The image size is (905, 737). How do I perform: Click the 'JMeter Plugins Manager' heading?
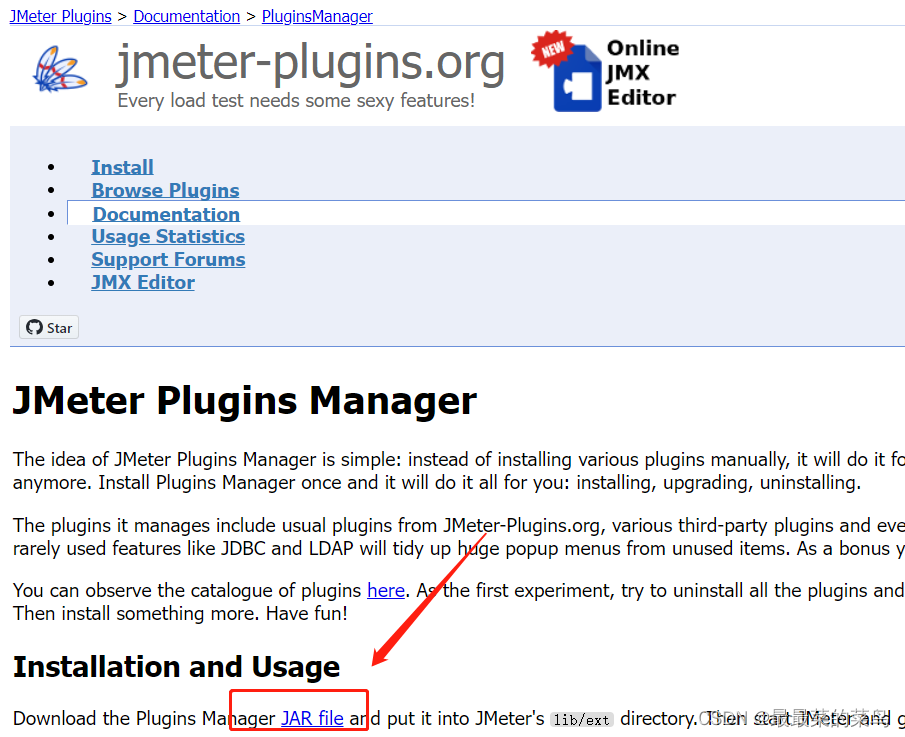click(x=245, y=400)
